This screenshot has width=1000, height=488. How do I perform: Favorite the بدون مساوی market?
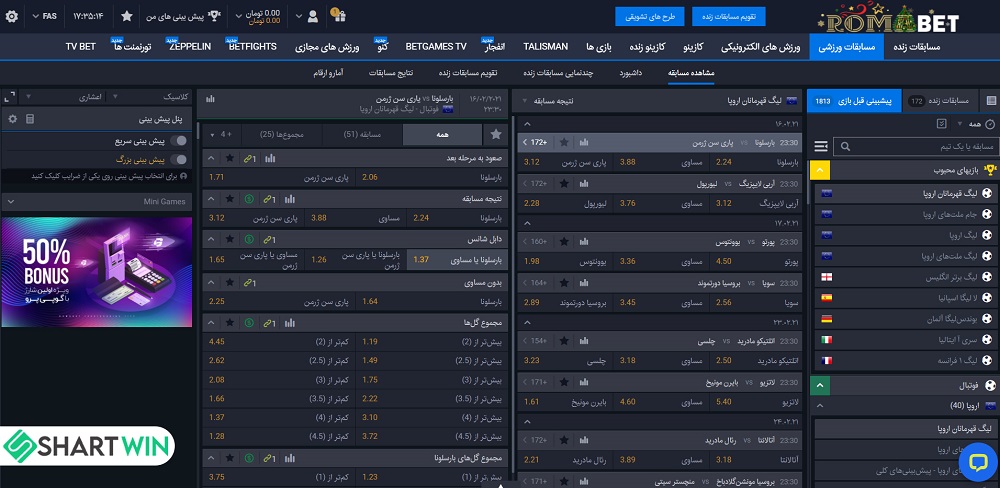pos(230,283)
